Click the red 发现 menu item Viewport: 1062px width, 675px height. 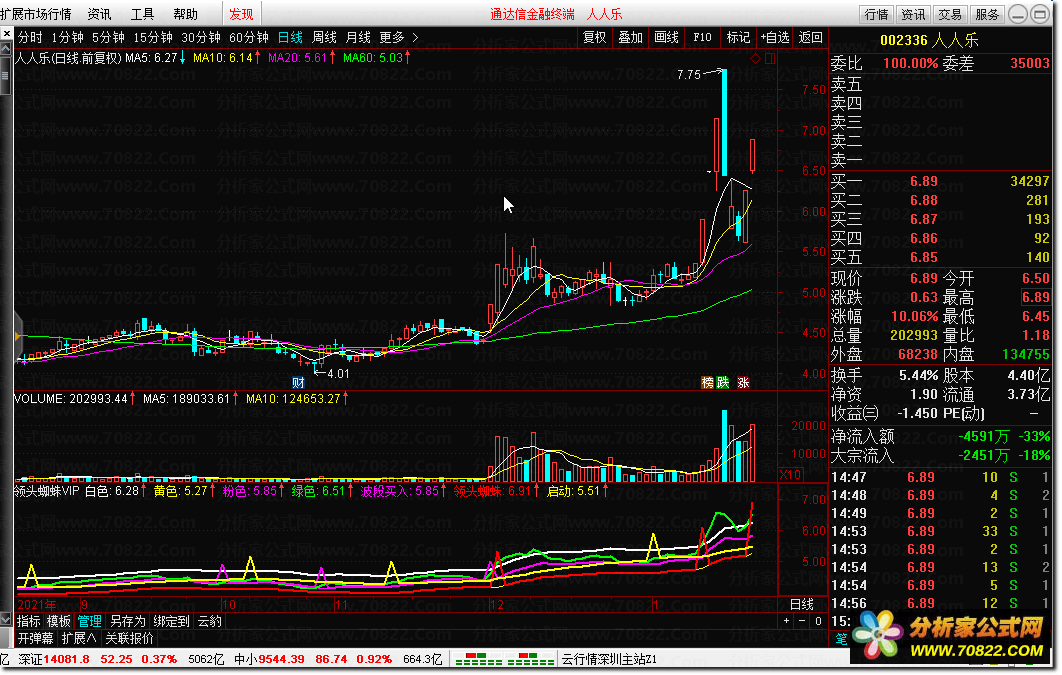point(241,14)
